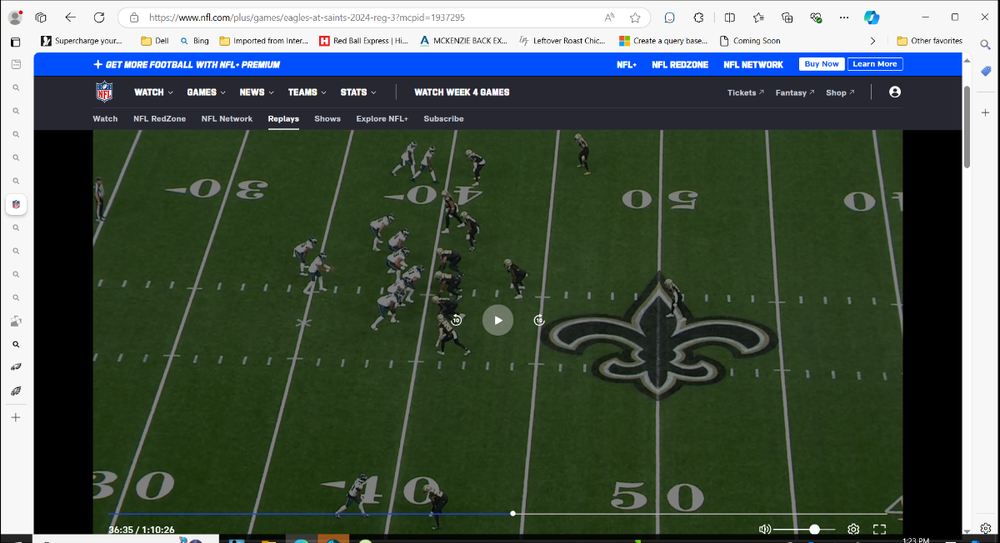Click the video progress bar handle

[513, 513]
